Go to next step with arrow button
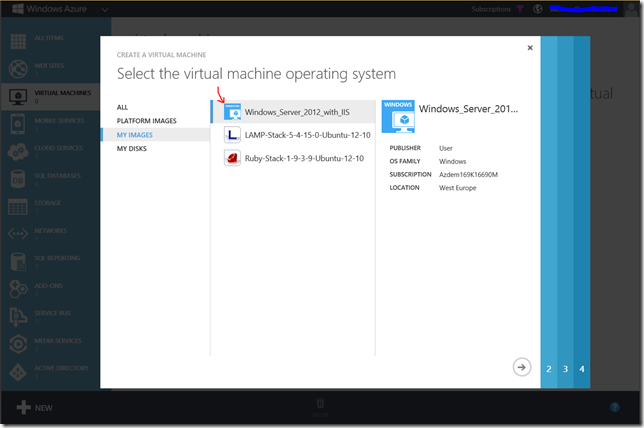 (522, 367)
